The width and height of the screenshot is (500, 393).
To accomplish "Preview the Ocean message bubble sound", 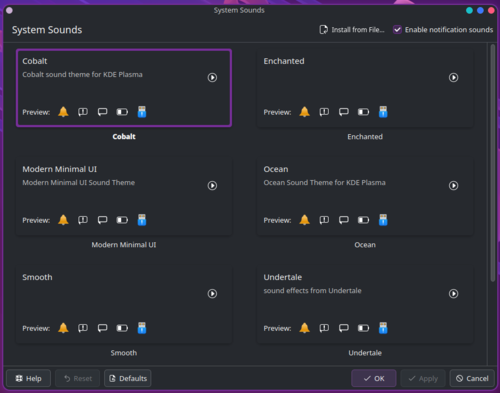I will 344,220.
